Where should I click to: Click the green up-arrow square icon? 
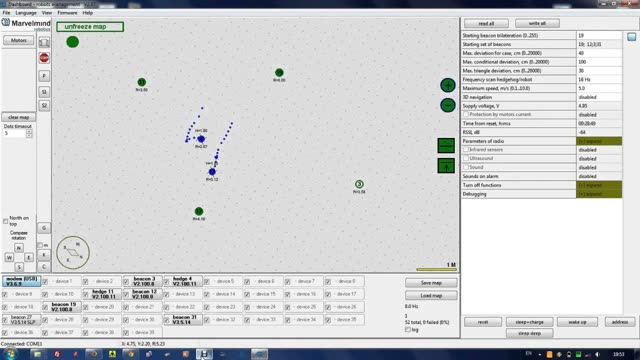pos(446,166)
